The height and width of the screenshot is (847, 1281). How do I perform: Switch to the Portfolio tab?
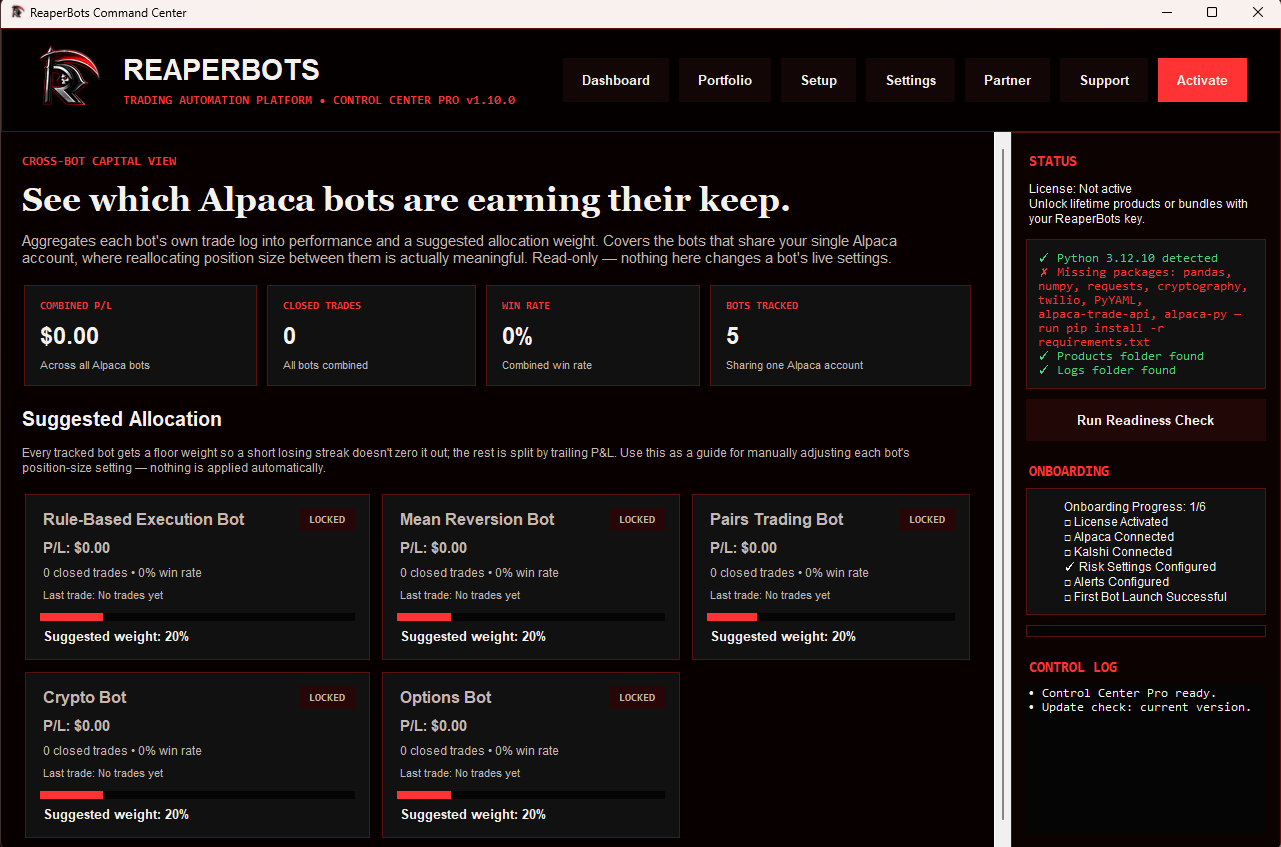click(x=725, y=80)
